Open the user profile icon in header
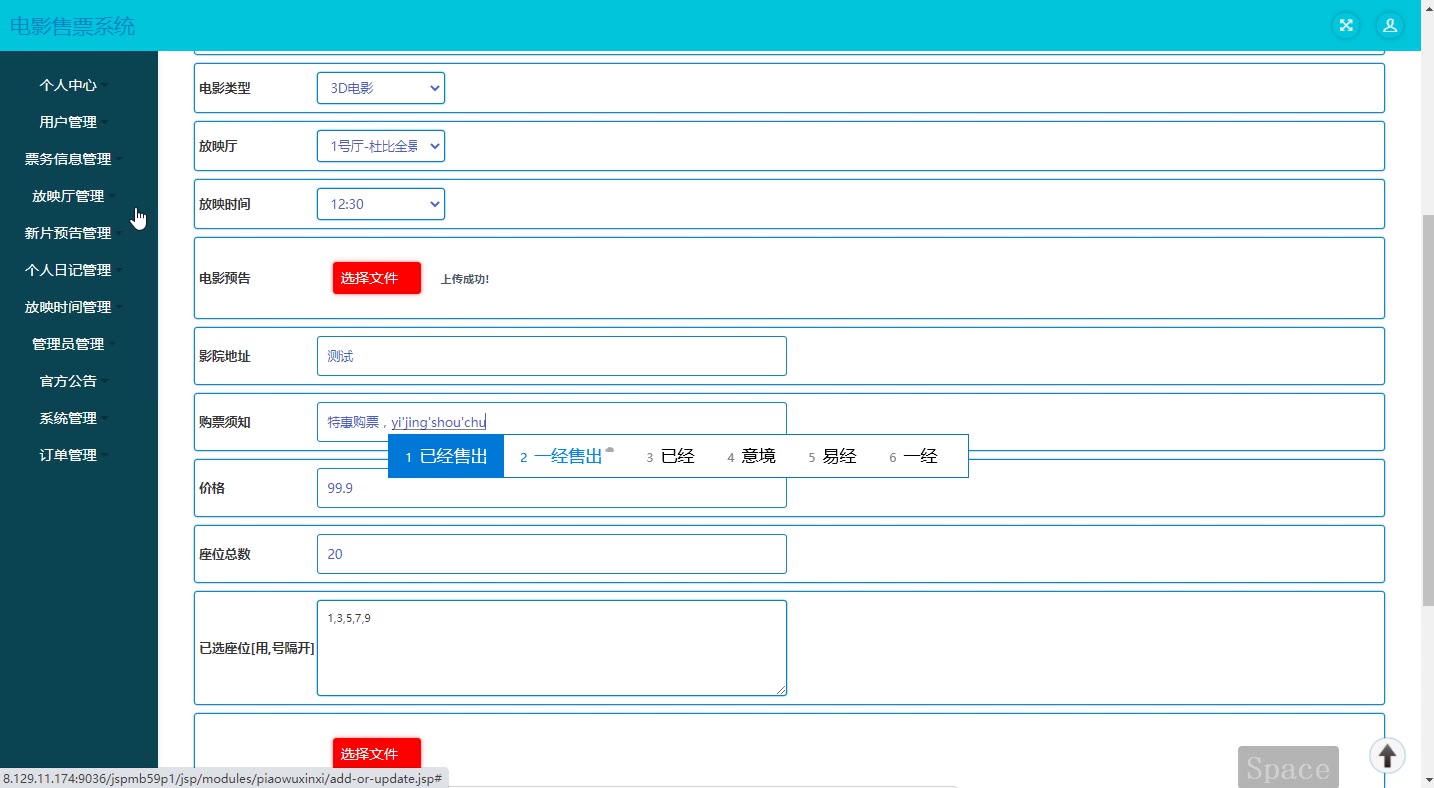1434x788 pixels. [1390, 26]
